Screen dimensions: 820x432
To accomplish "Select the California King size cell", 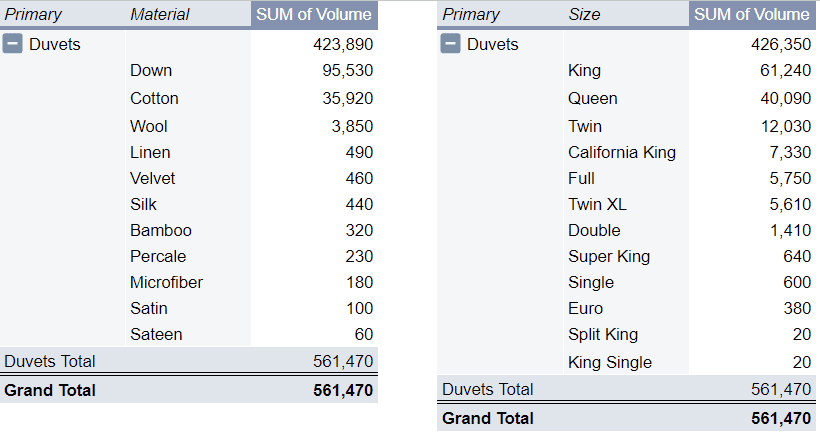I will 622,152.
